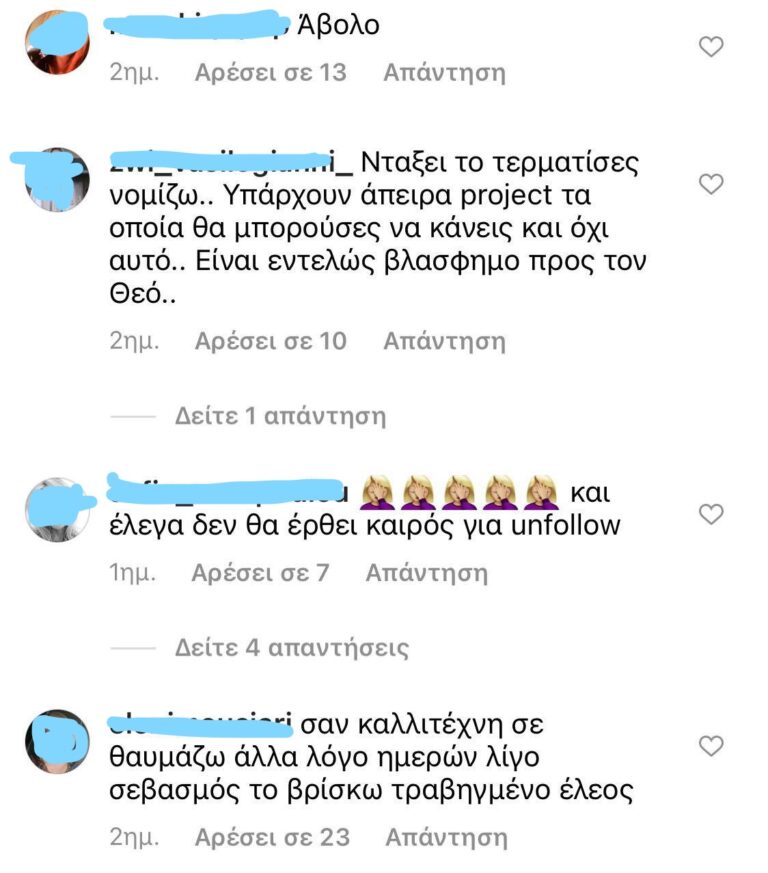This screenshot has width=768, height=873.
Task: Like the "Άβολο" comment with the heart
Action: 711,46
